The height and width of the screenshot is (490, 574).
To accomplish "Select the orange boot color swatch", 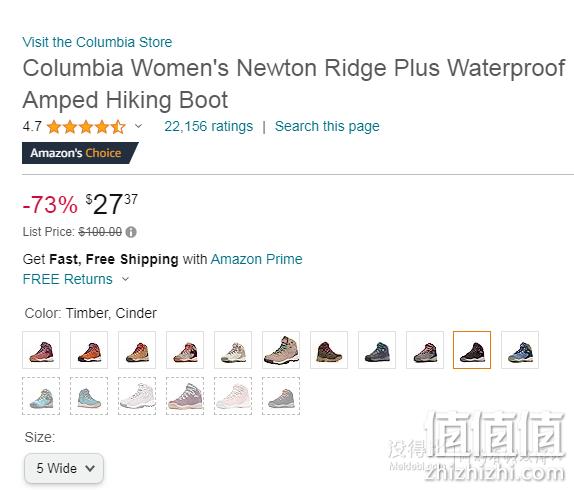I will (x=89, y=350).
